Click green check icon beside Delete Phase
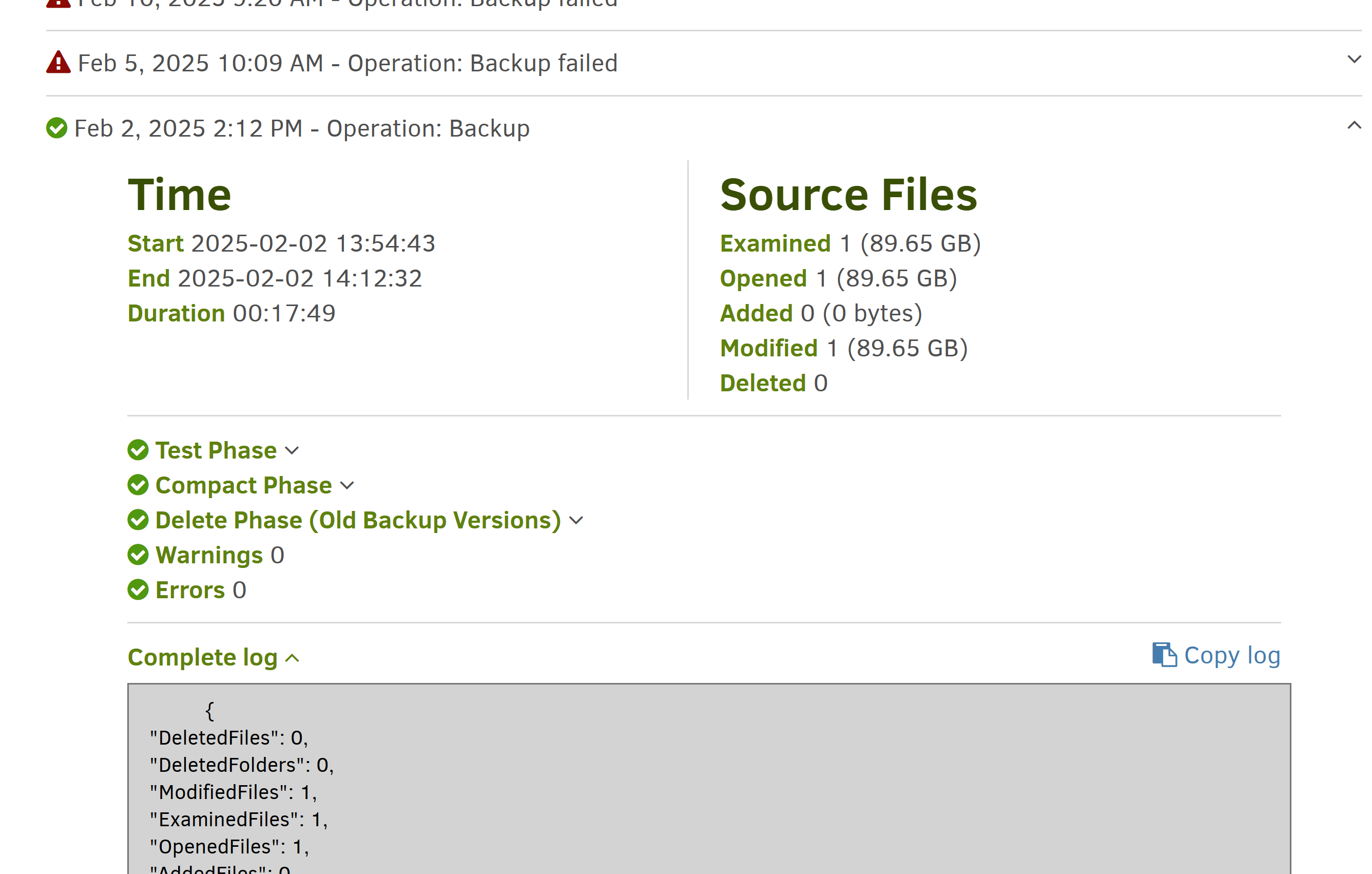The height and width of the screenshot is (874, 1372). pyautogui.click(x=138, y=519)
